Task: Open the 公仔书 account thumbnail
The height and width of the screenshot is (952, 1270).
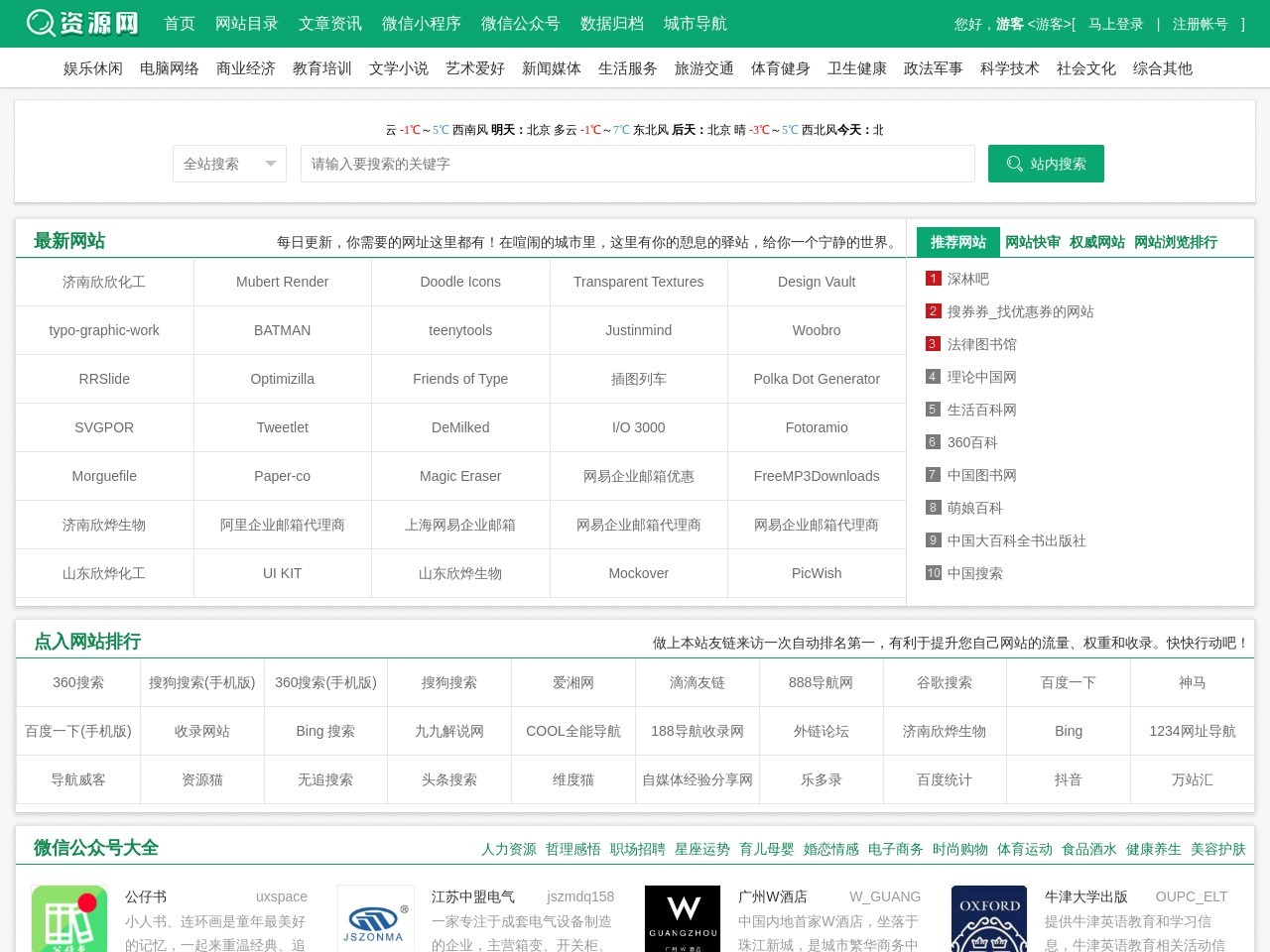Action: 69,919
